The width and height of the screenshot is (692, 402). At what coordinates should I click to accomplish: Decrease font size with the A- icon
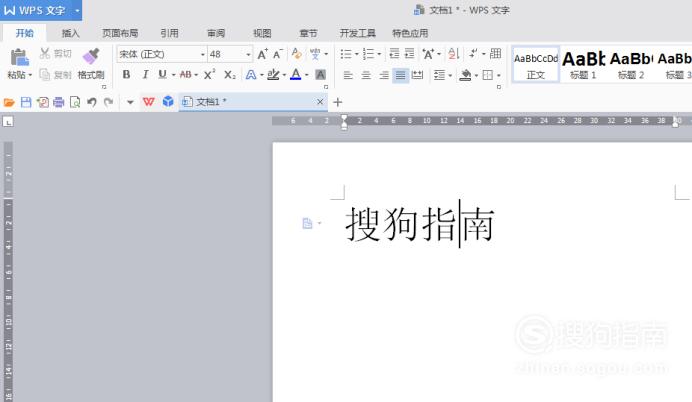(x=278, y=54)
